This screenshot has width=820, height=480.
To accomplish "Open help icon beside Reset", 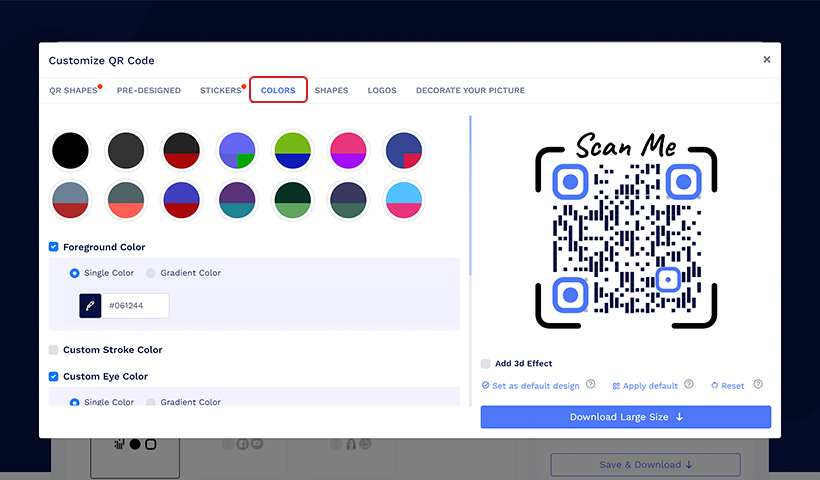I will pos(758,384).
